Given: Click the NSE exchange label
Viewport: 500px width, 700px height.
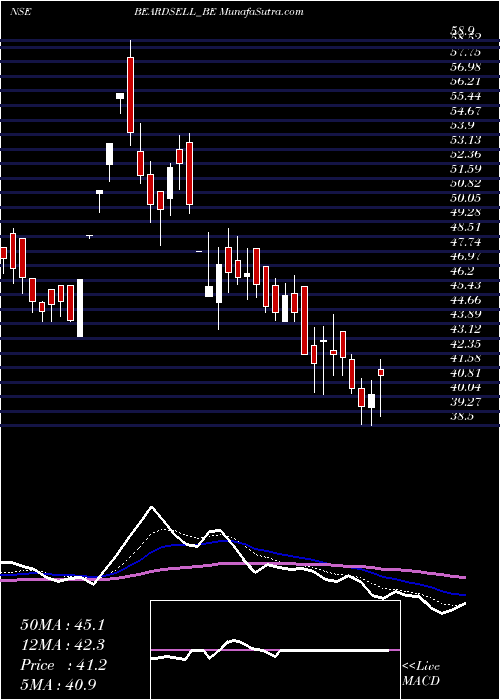Looking at the screenshot, I should tap(21, 12).
